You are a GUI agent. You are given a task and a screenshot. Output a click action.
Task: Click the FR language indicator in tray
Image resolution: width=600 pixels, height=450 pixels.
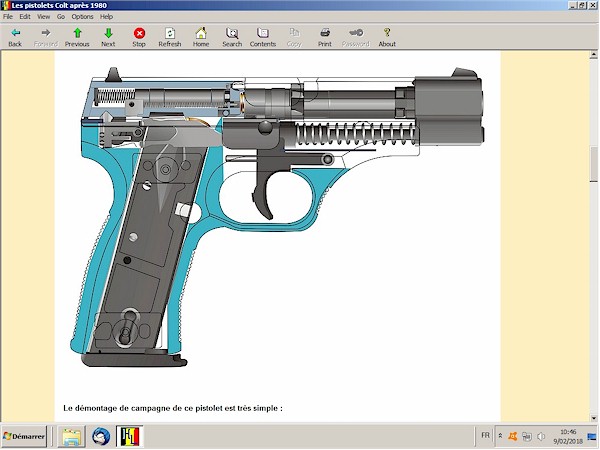pos(485,436)
